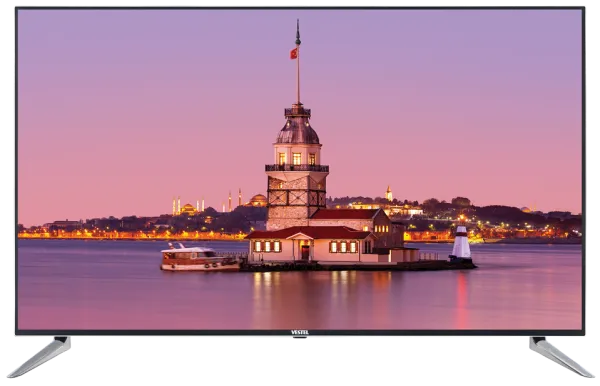Select the right TV stand leg
600x386 pixels.
[x=561, y=357]
